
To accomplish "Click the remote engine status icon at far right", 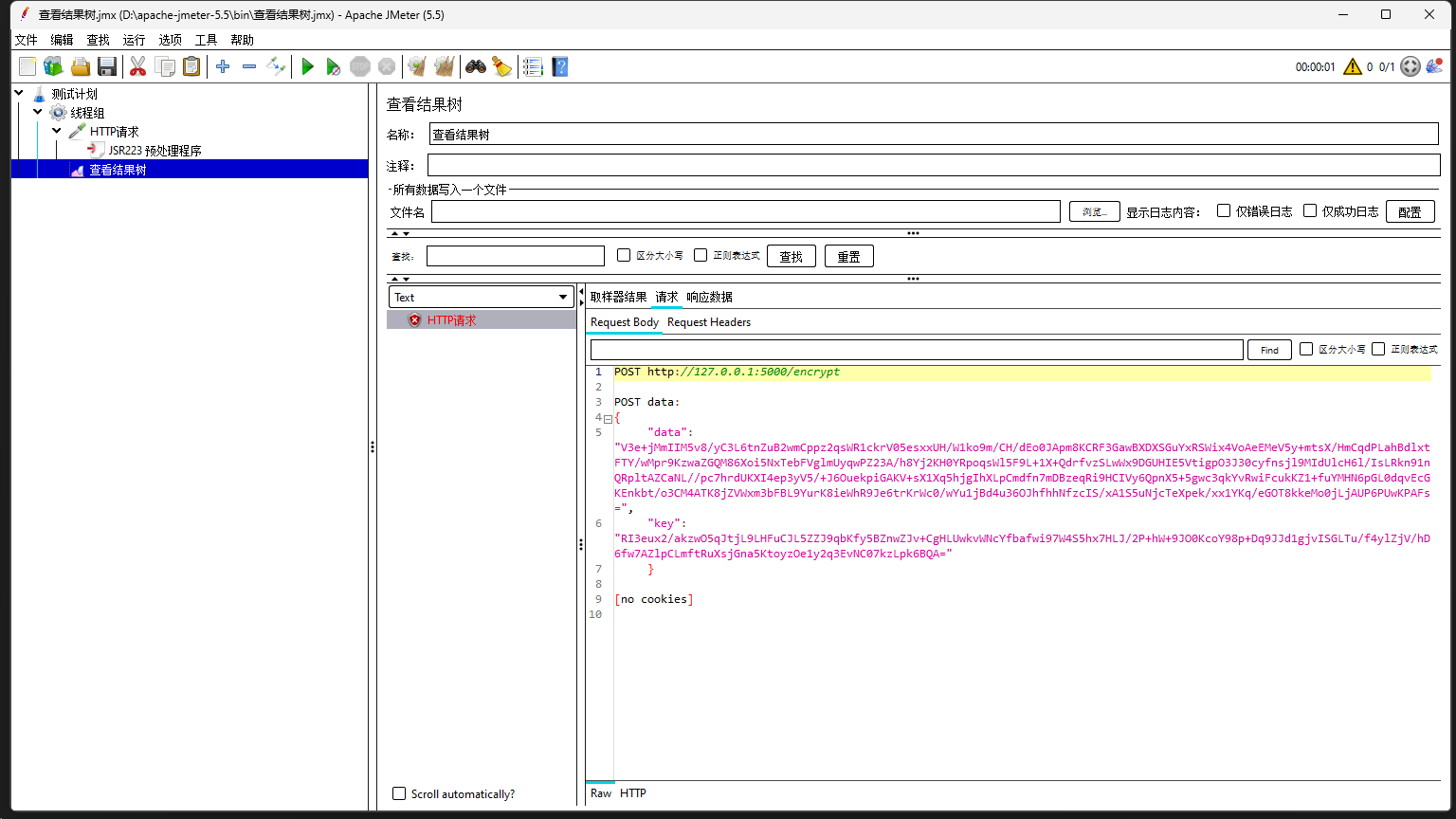I will click(1434, 66).
